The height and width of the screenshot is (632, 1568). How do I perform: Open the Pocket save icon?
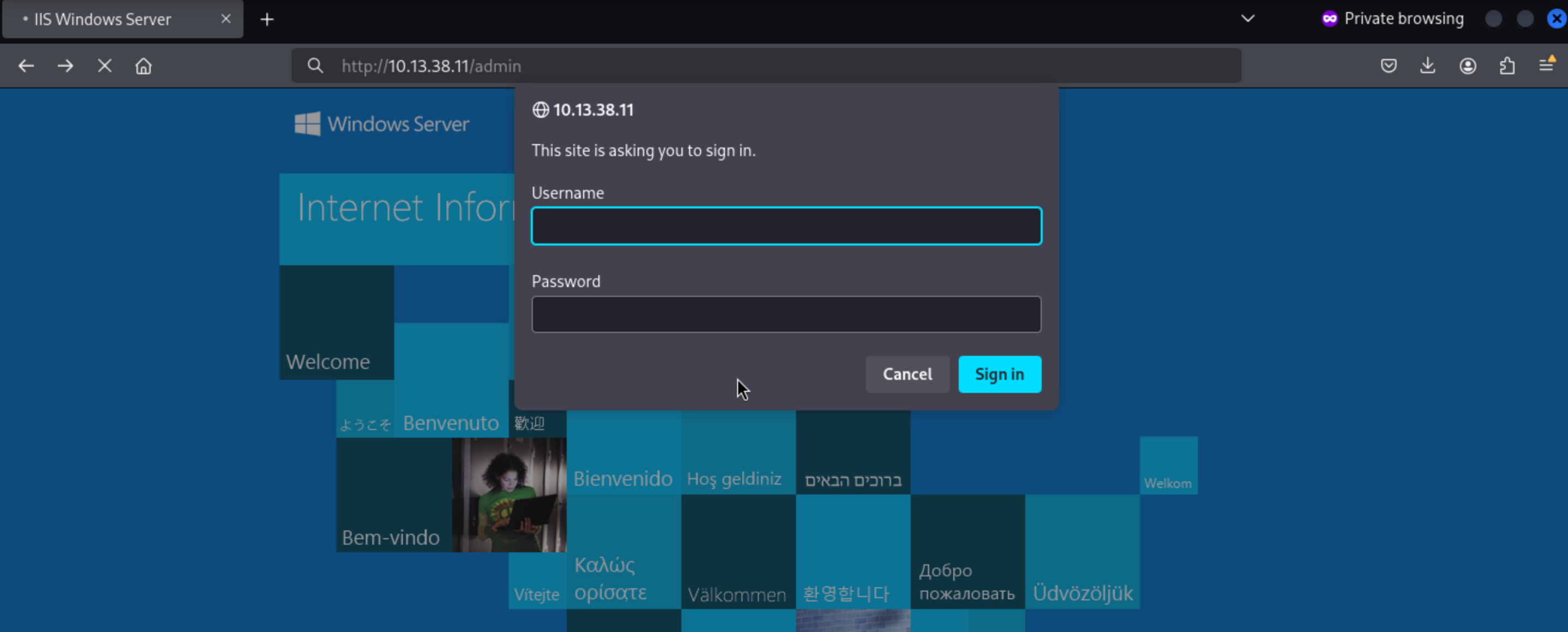click(x=1388, y=65)
